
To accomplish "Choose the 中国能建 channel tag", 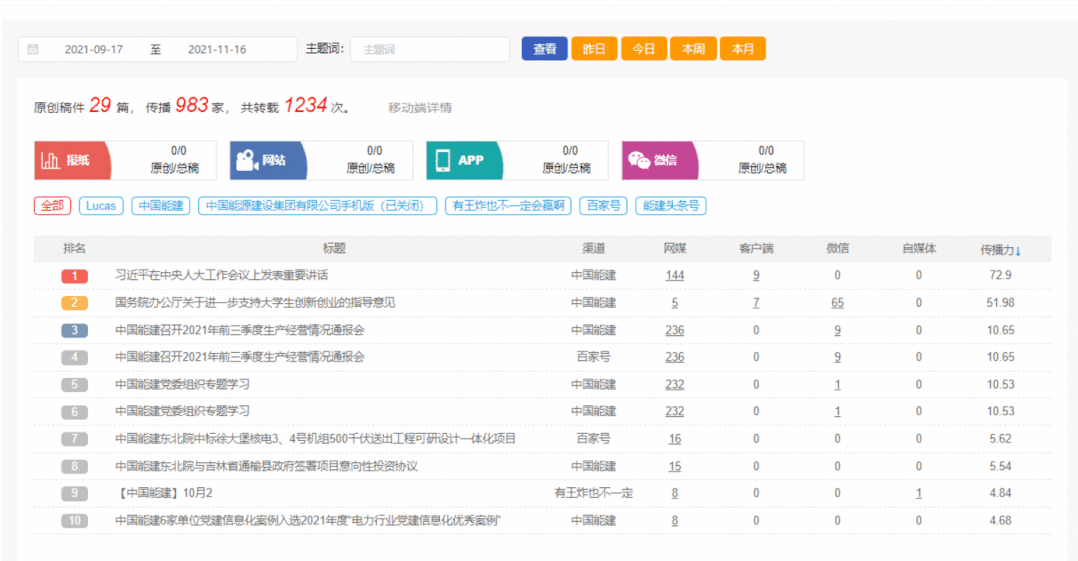I will [160, 206].
